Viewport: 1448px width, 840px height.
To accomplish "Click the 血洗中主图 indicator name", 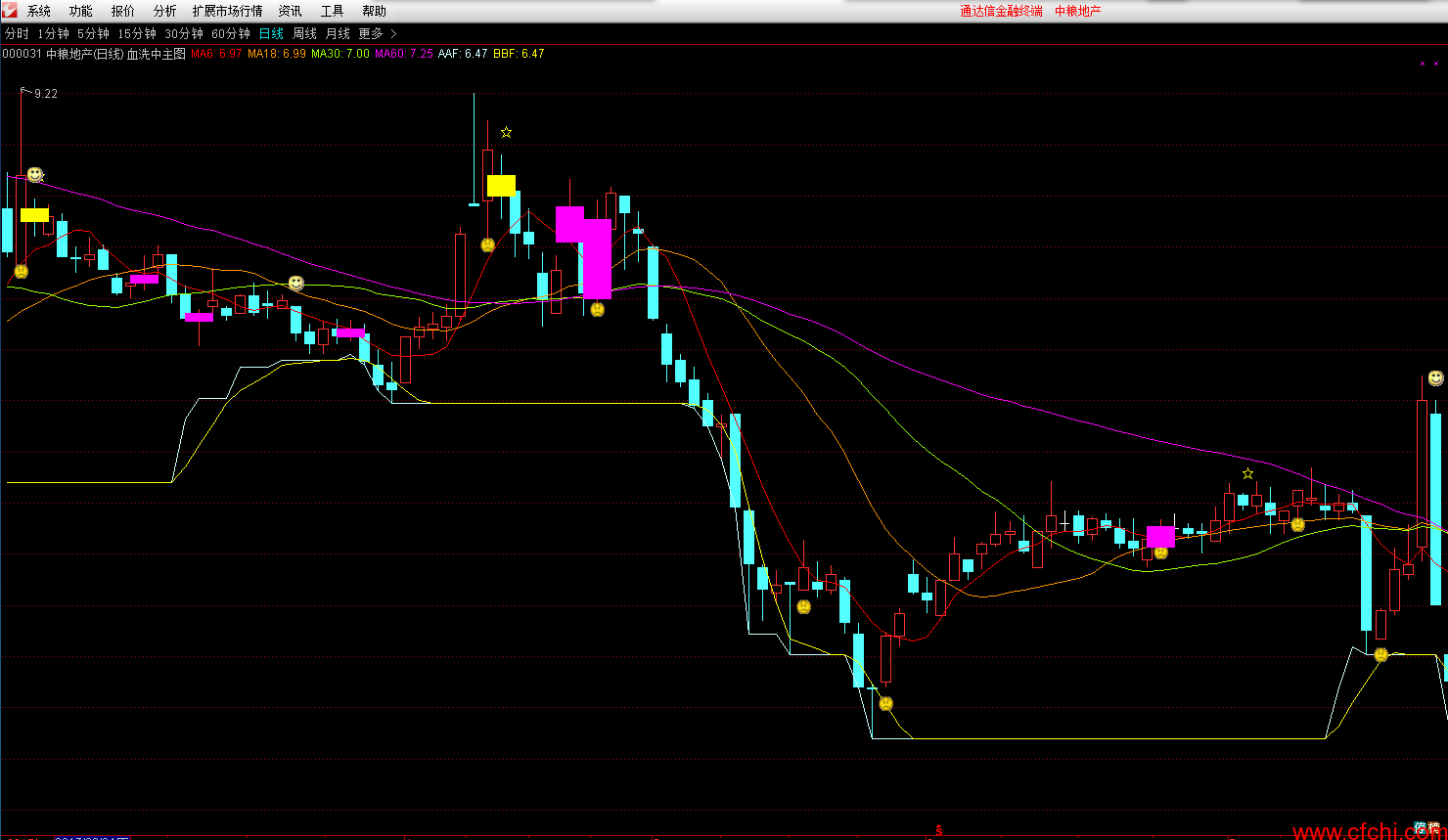I will [157, 54].
